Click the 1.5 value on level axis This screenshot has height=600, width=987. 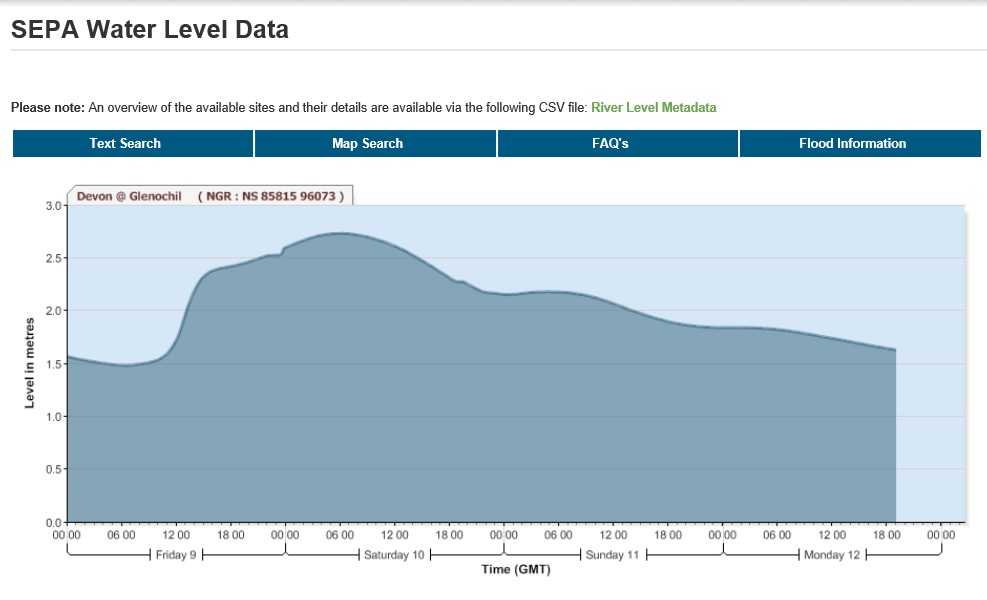pos(51,364)
